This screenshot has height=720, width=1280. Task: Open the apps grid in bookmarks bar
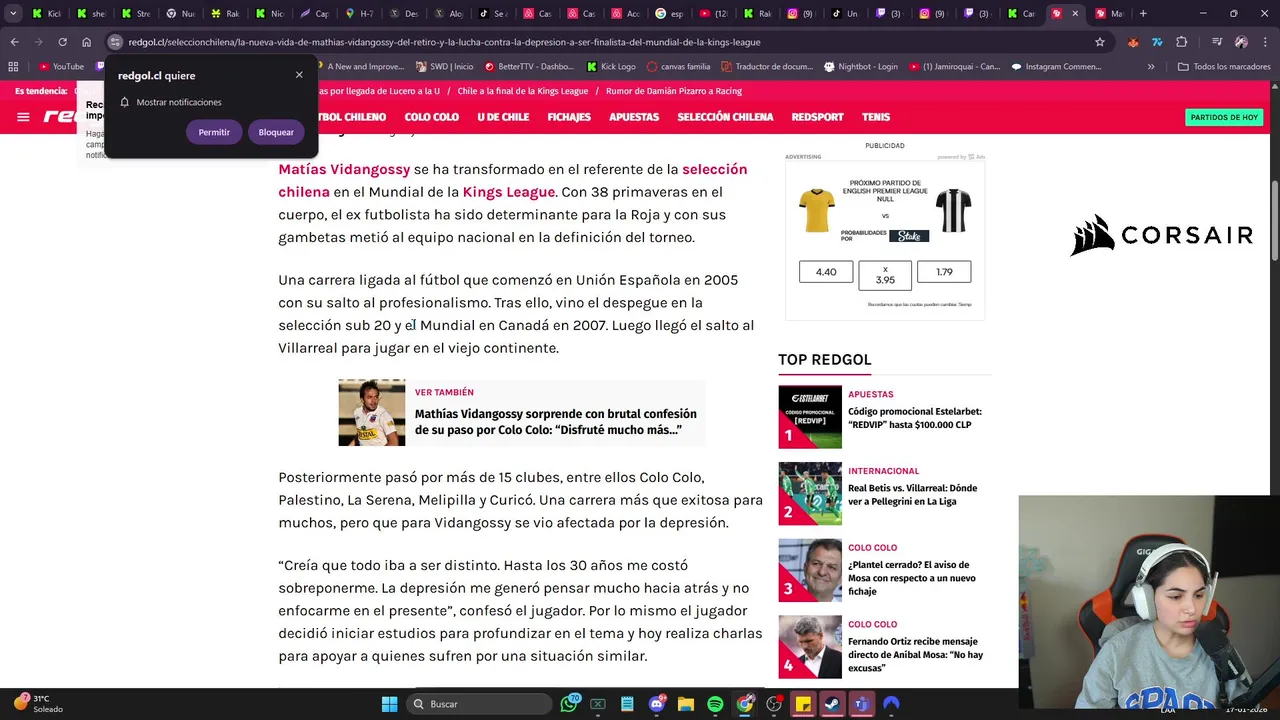[x=13, y=67]
